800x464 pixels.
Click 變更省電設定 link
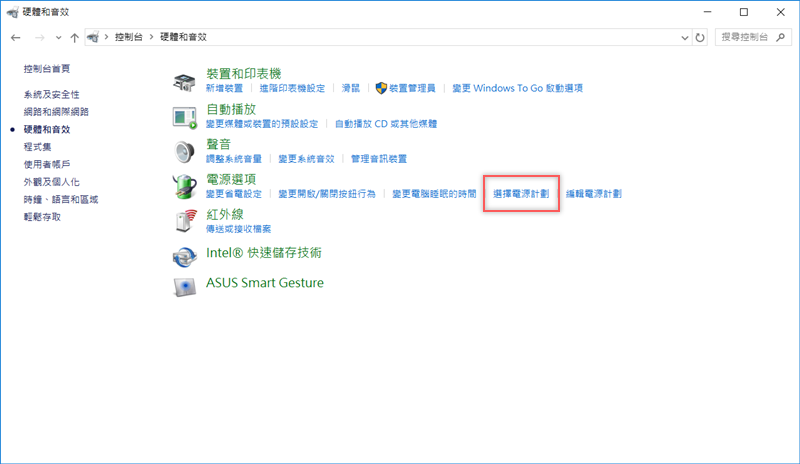coord(234,194)
